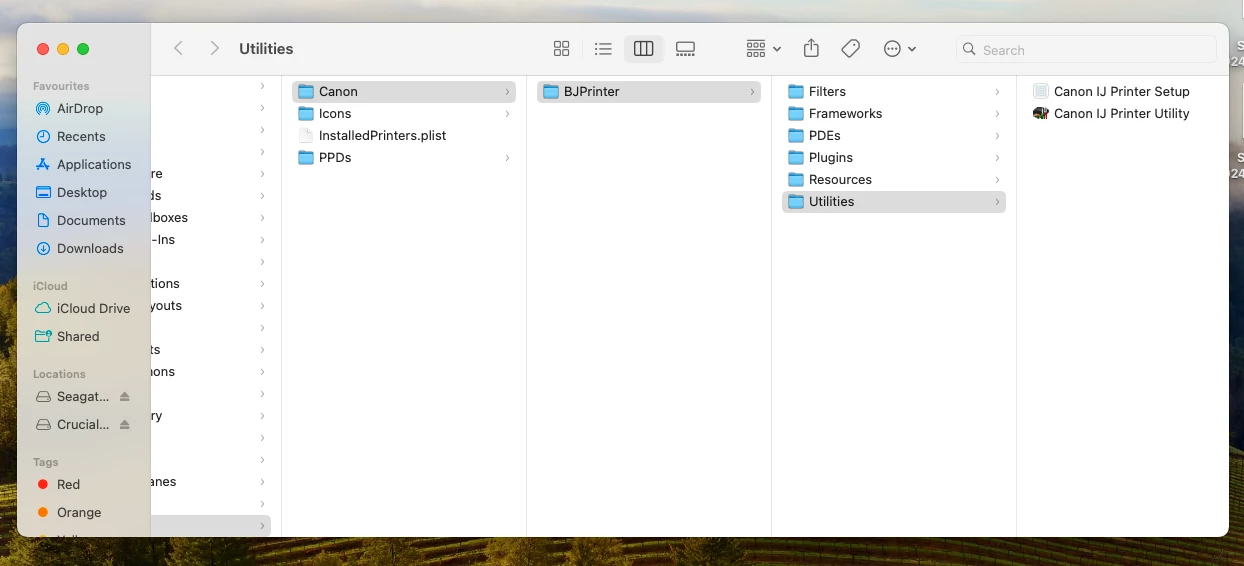Click the Locations section header
The image size is (1244, 566).
tap(59, 374)
